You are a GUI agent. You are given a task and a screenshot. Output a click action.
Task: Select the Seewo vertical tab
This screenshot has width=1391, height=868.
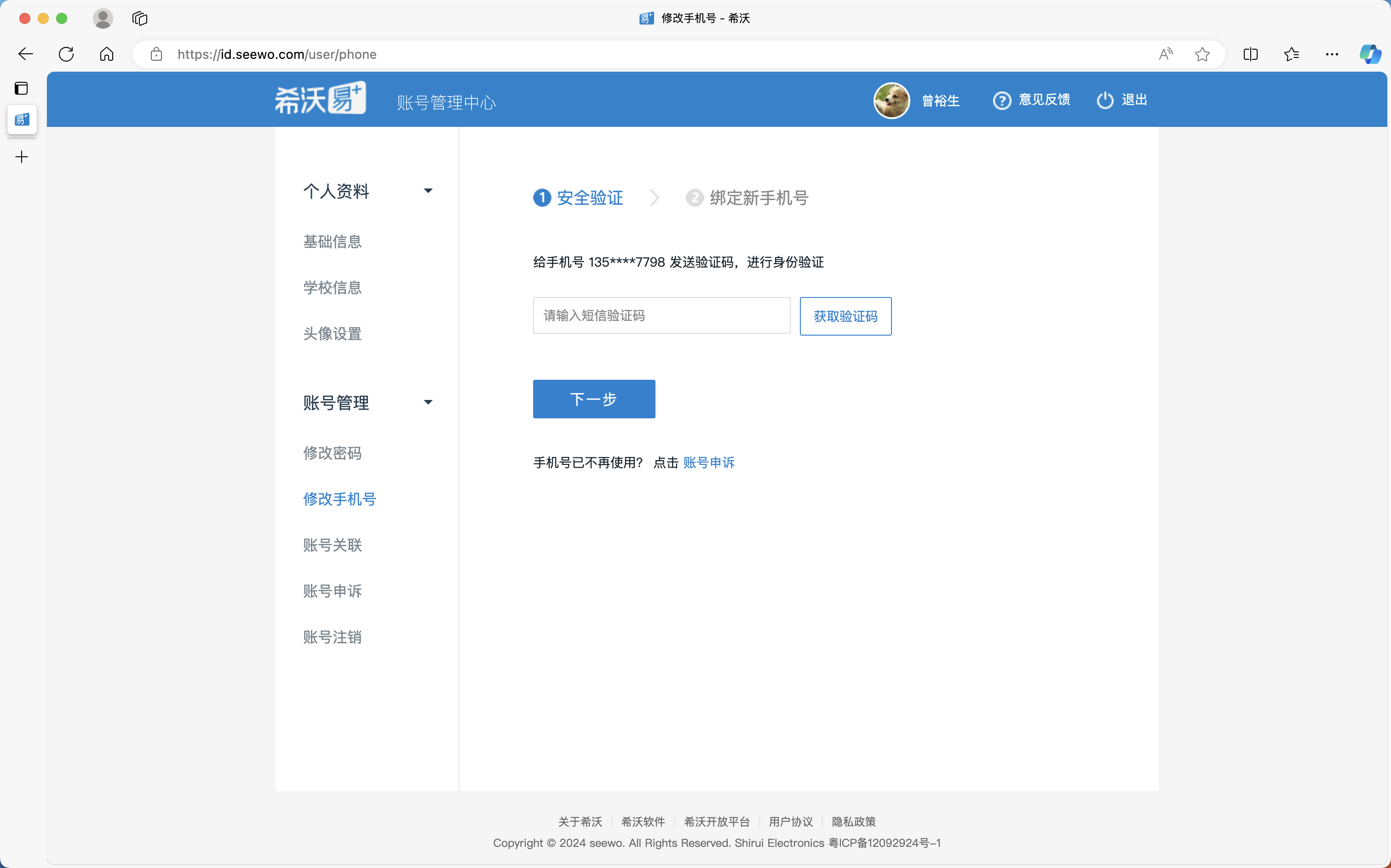(x=22, y=120)
